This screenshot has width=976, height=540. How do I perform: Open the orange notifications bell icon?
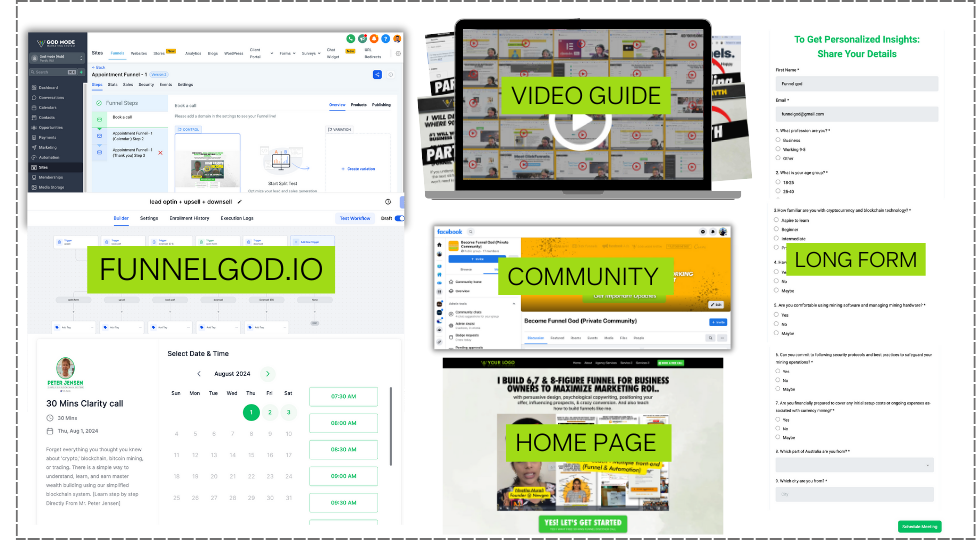click(x=374, y=39)
